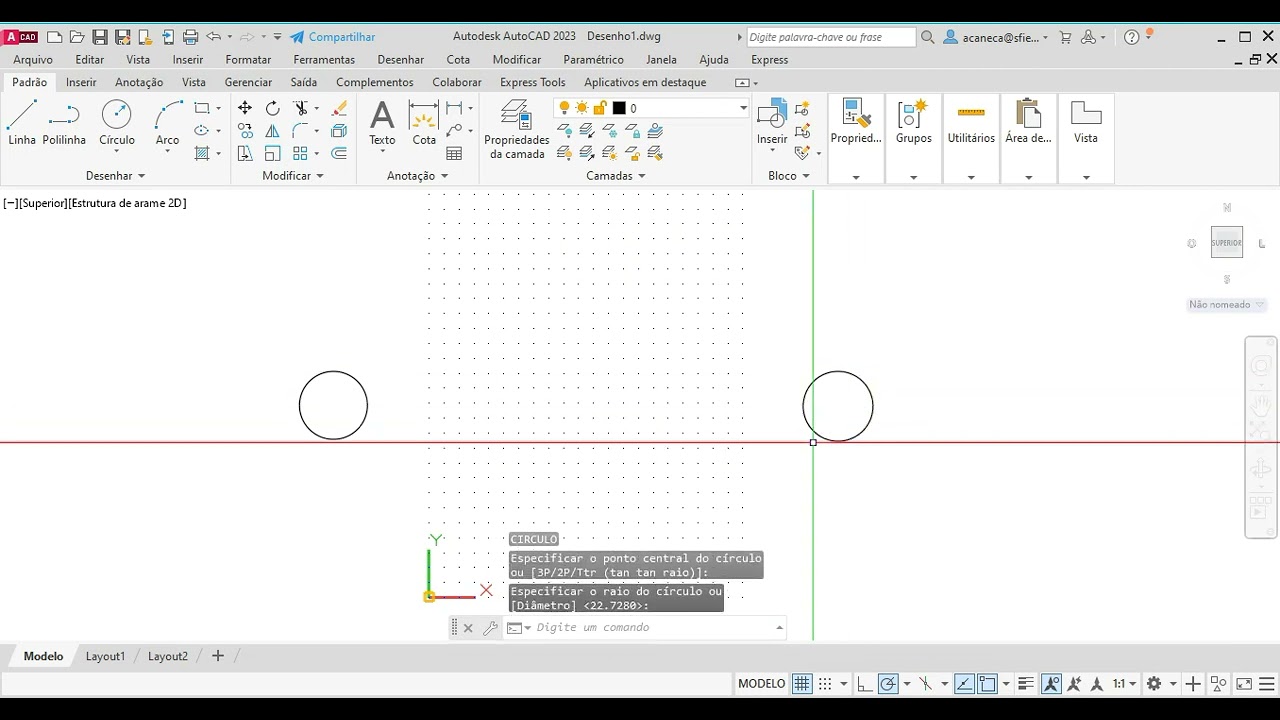Screen dimensions: 1280x720
Task: Add a new layout tab
Action: 217,656
